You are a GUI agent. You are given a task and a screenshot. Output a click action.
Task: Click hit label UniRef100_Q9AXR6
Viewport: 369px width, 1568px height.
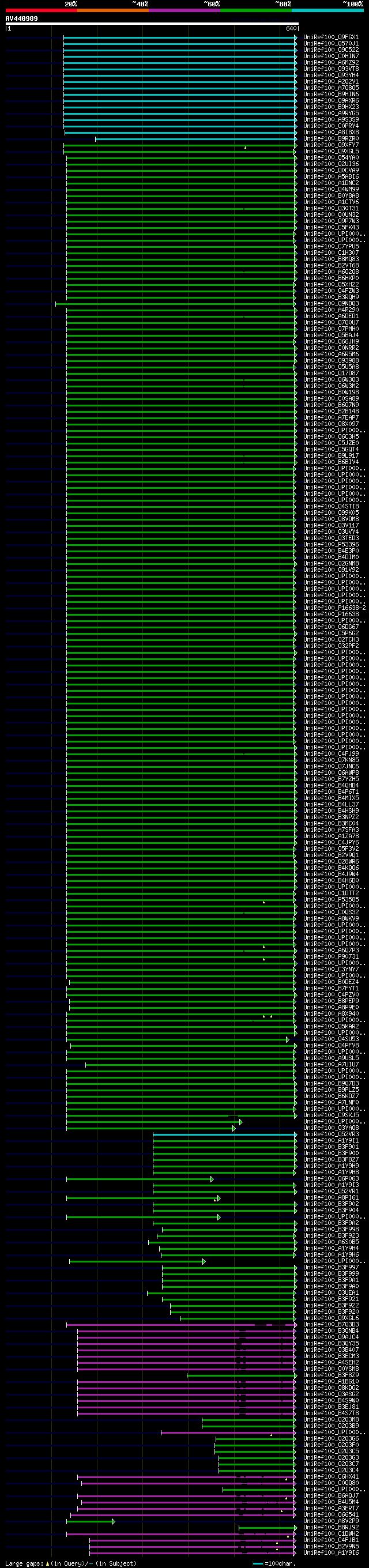pos(332,100)
